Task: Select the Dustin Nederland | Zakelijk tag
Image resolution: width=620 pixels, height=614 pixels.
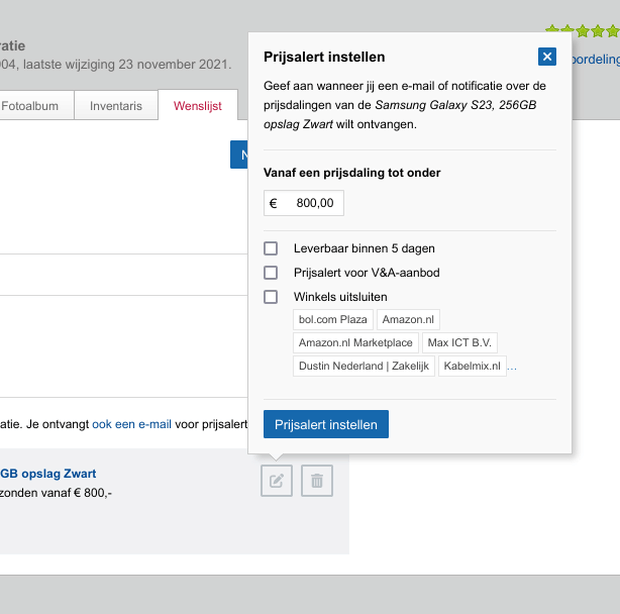Action: click(x=364, y=366)
